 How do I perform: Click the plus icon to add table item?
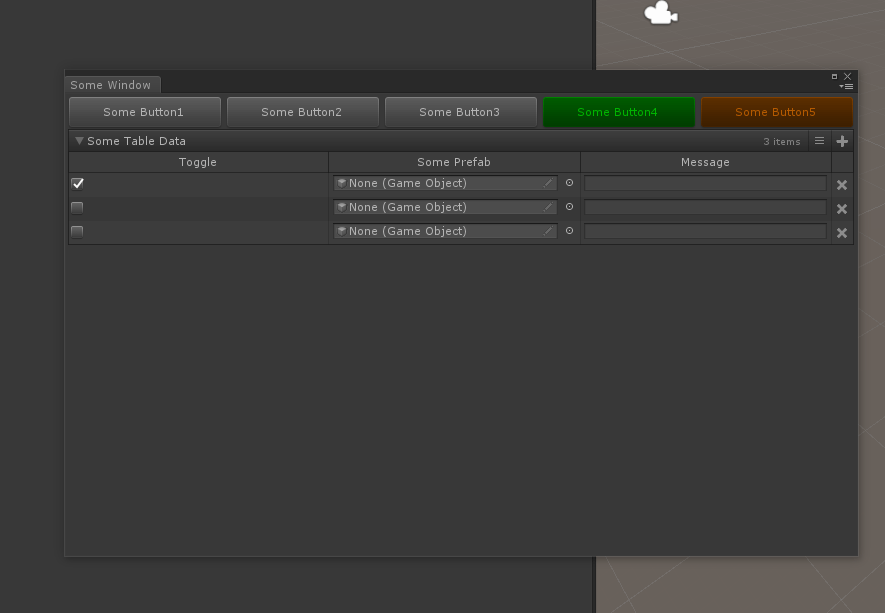[x=842, y=141]
